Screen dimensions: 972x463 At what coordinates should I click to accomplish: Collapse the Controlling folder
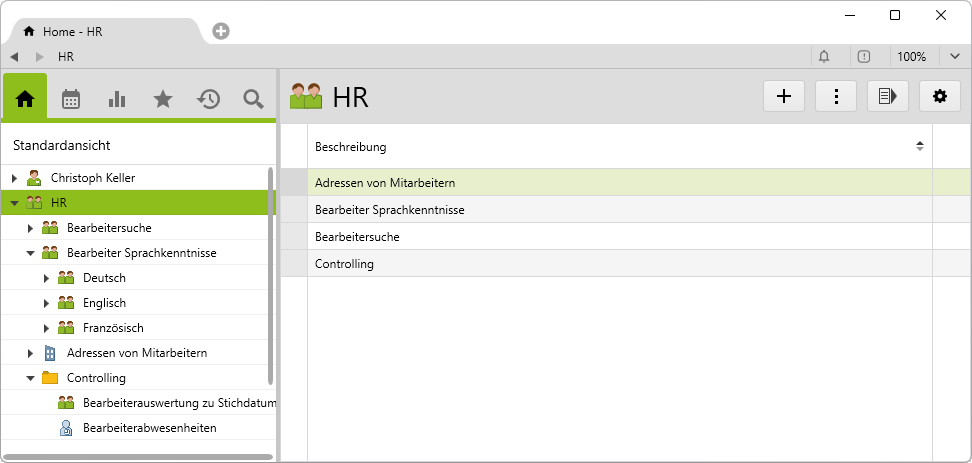click(30, 378)
